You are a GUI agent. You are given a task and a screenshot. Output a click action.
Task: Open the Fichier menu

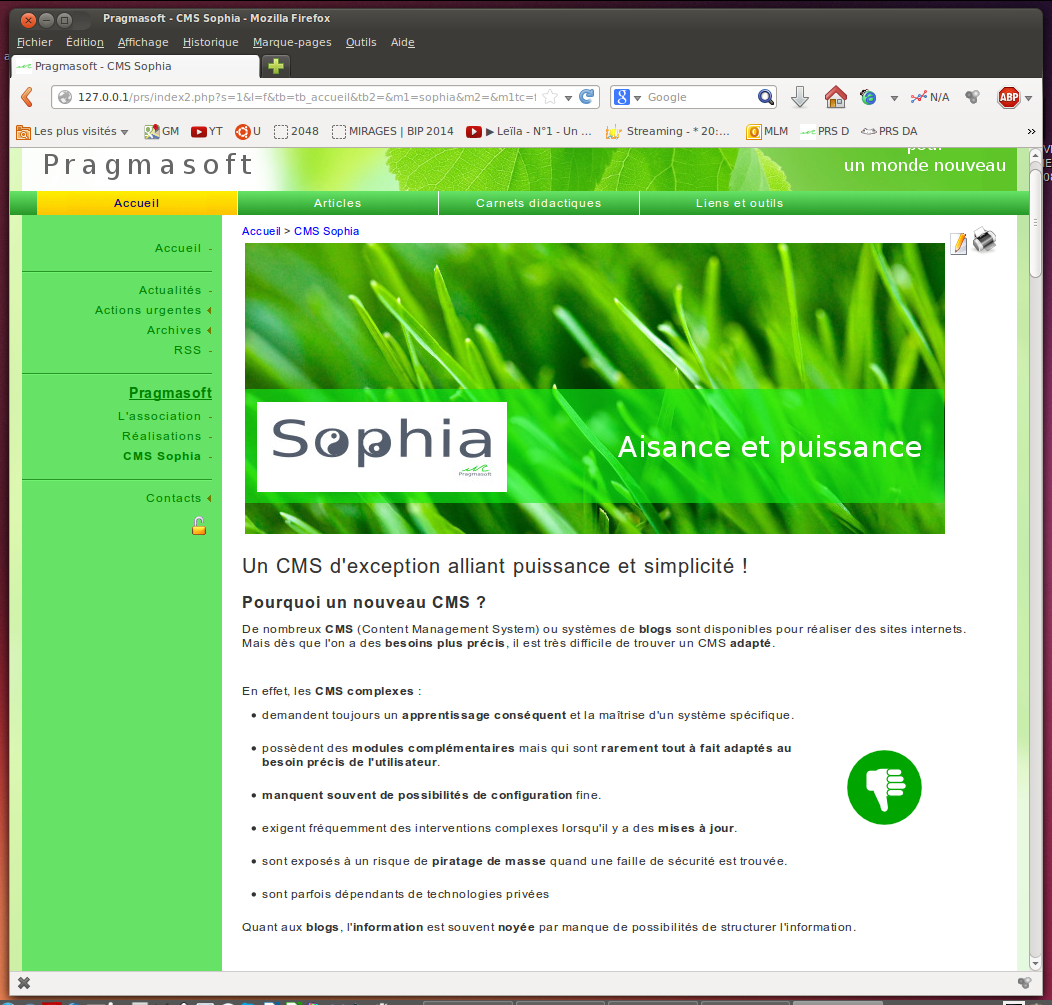pyautogui.click(x=34, y=42)
